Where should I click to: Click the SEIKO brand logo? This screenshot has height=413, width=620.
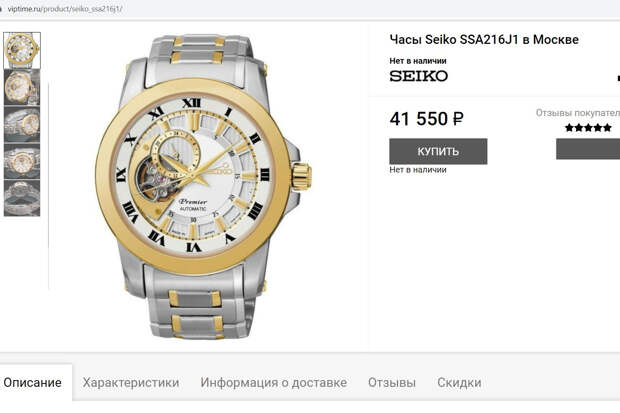coord(418,76)
